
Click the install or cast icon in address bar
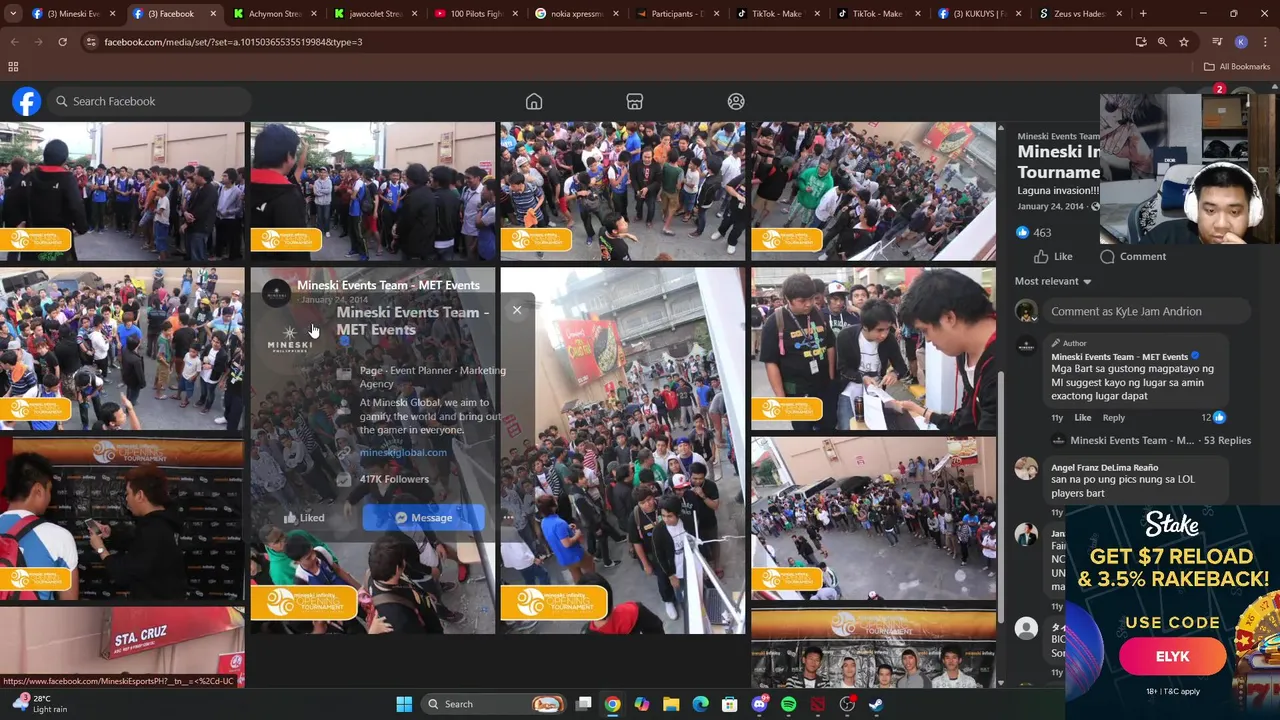click(x=1141, y=42)
